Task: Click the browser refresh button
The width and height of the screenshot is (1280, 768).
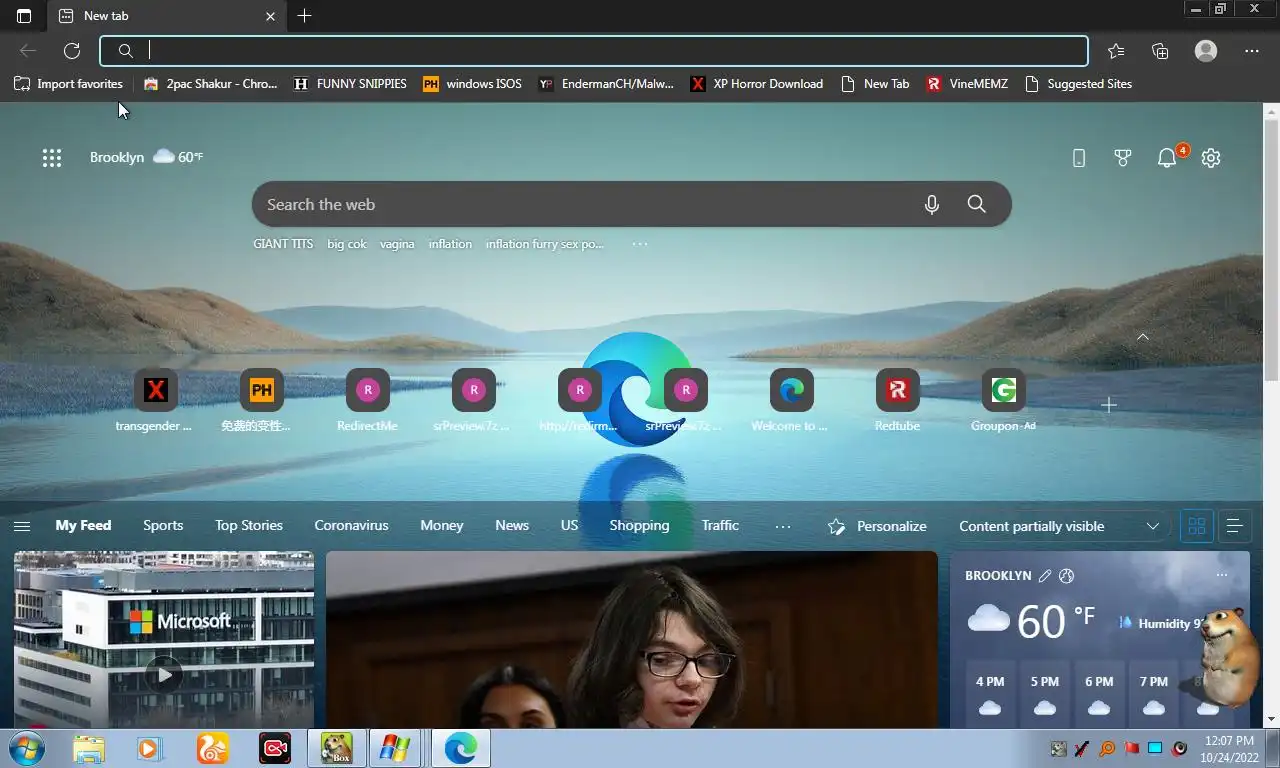Action: coord(72,51)
